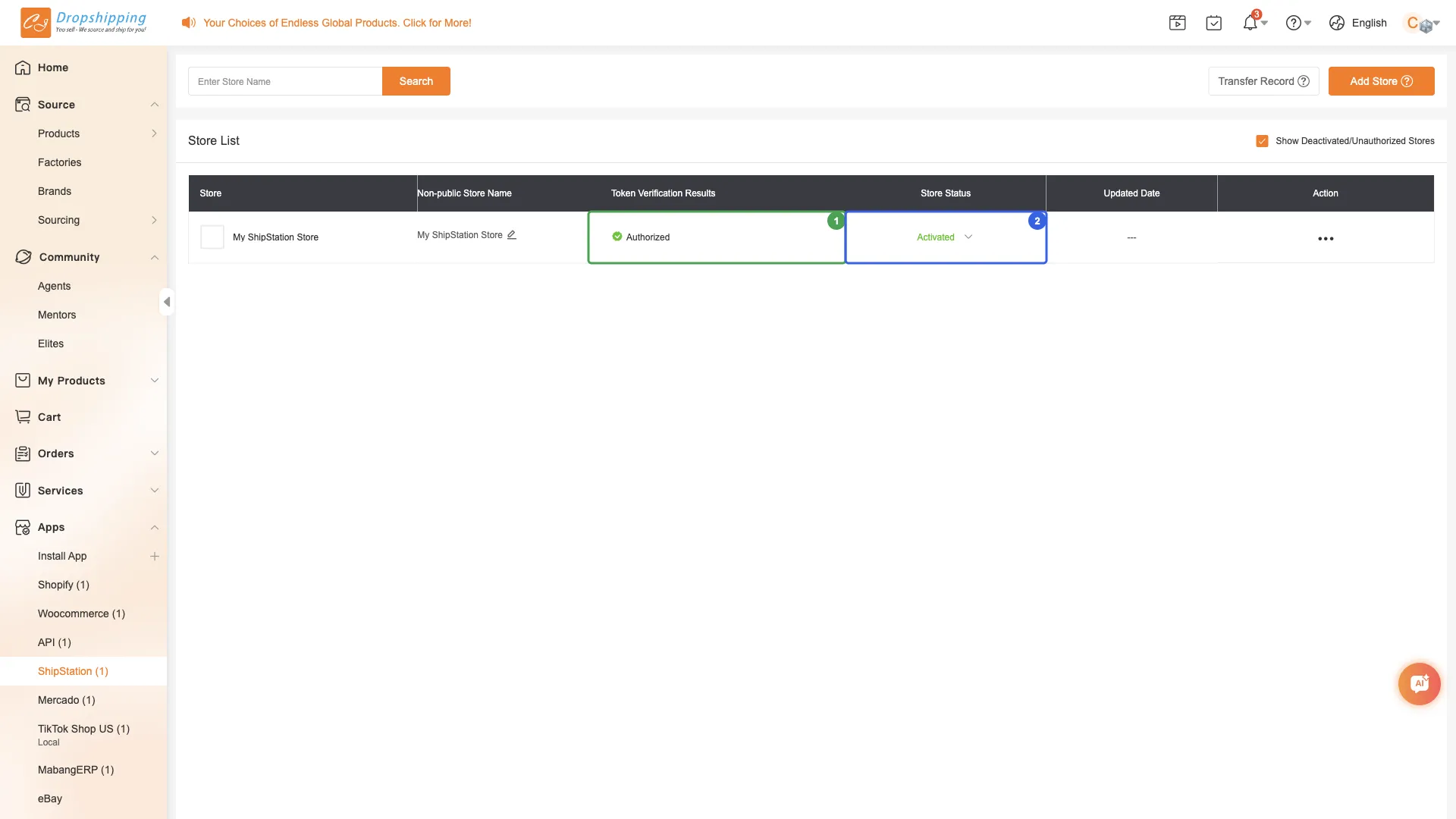Open Shopify (1) in the Apps menu
The image size is (1456, 819).
[x=64, y=585]
